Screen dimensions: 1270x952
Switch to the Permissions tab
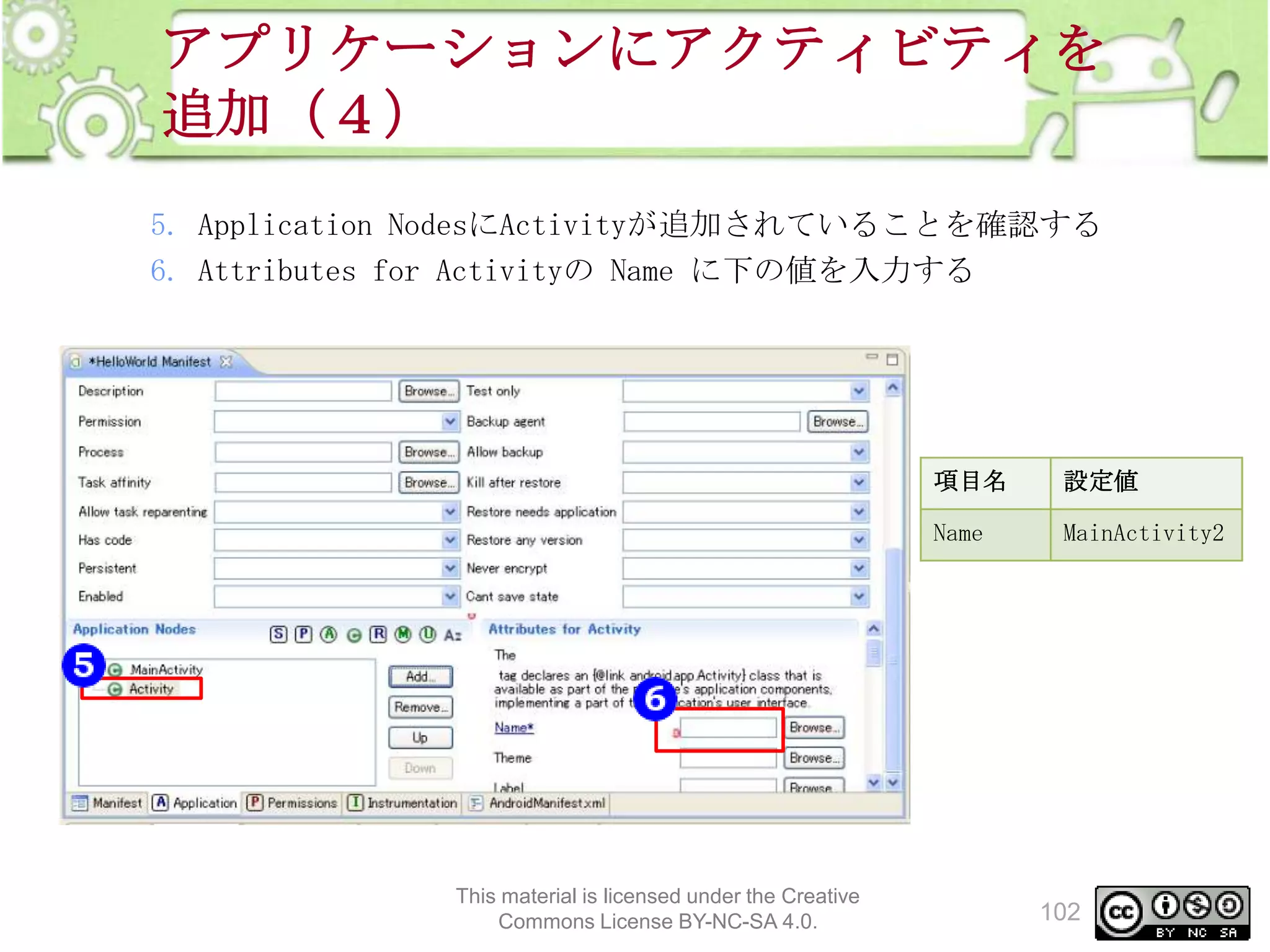click(x=291, y=803)
